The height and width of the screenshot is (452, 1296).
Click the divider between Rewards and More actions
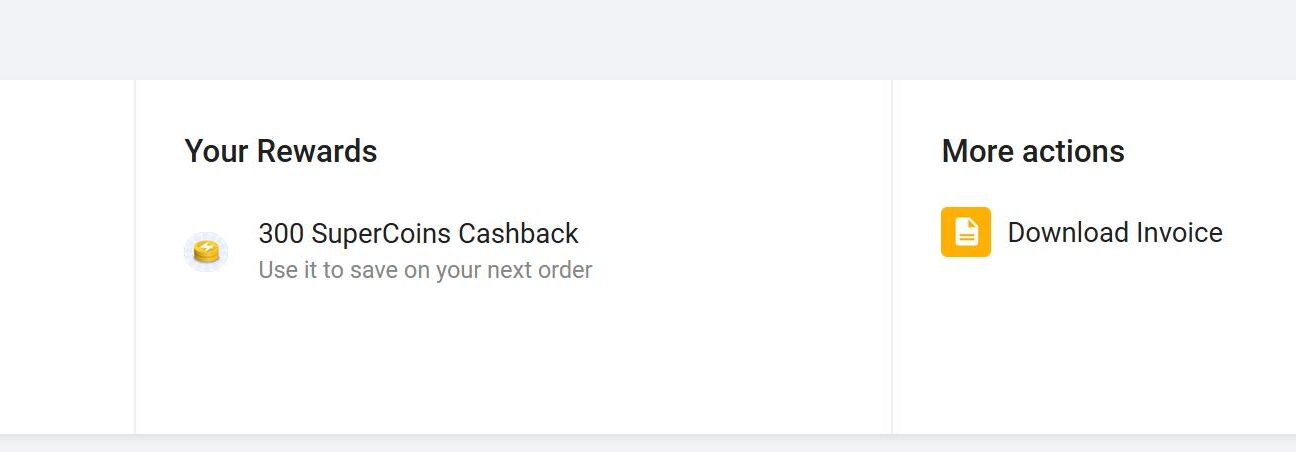(892, 256)
